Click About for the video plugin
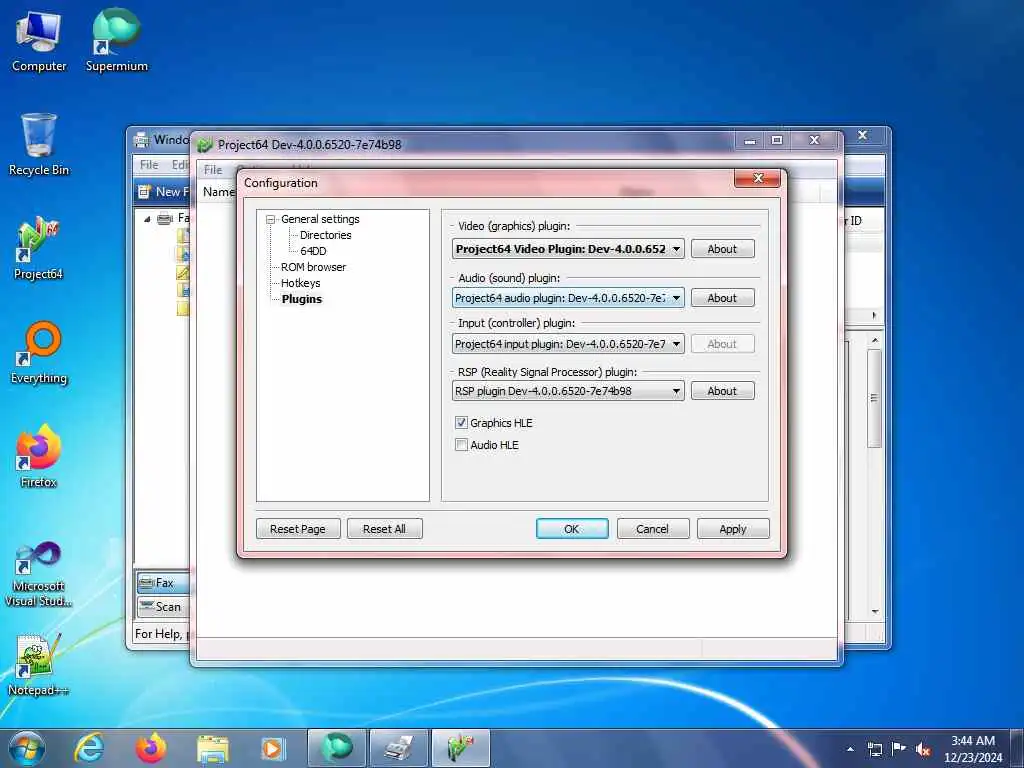 pyautogui.click(x=722, y=249)
